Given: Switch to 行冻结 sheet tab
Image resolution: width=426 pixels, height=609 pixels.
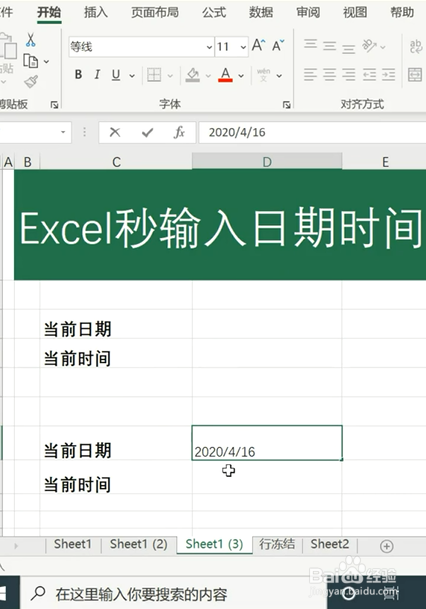Looking at the screenshot, I should point(277,544).
